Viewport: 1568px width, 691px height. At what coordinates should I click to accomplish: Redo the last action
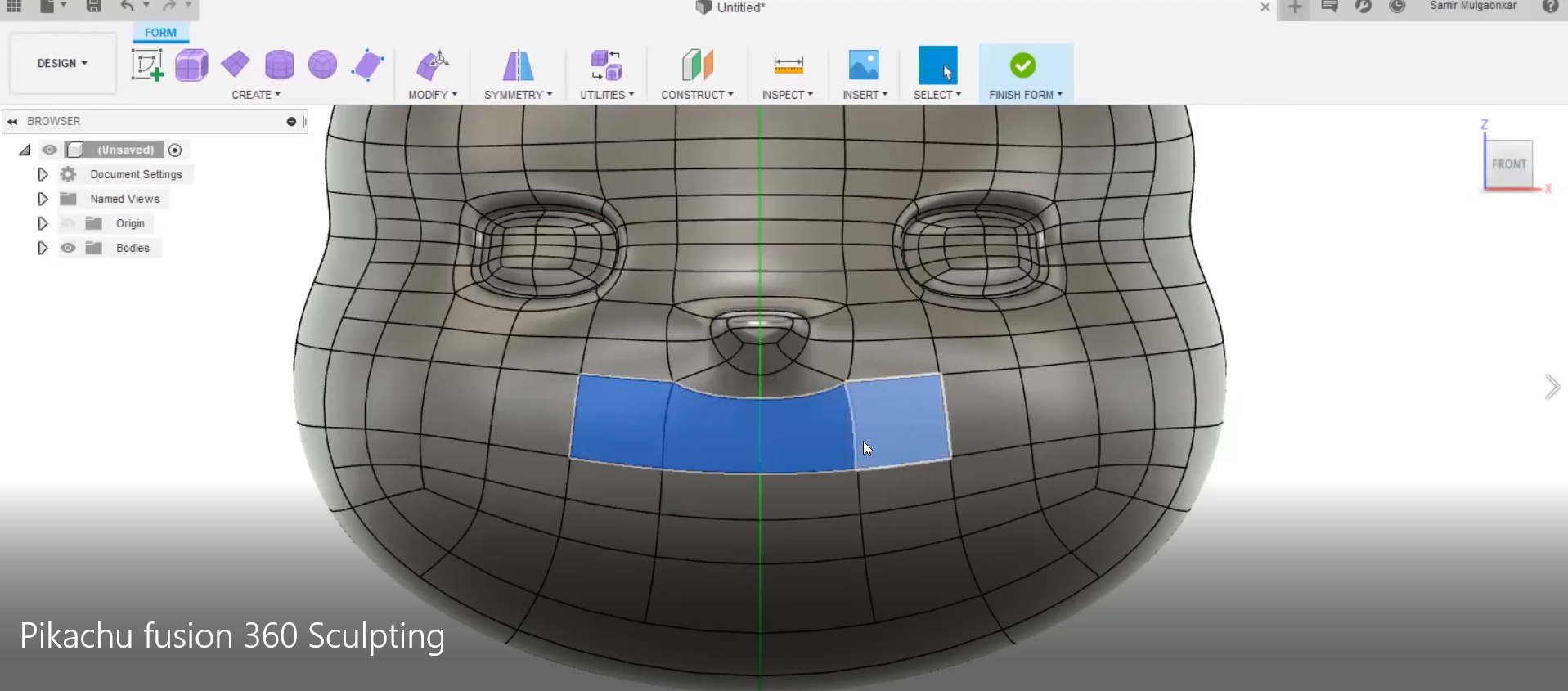tap(169, 7)
